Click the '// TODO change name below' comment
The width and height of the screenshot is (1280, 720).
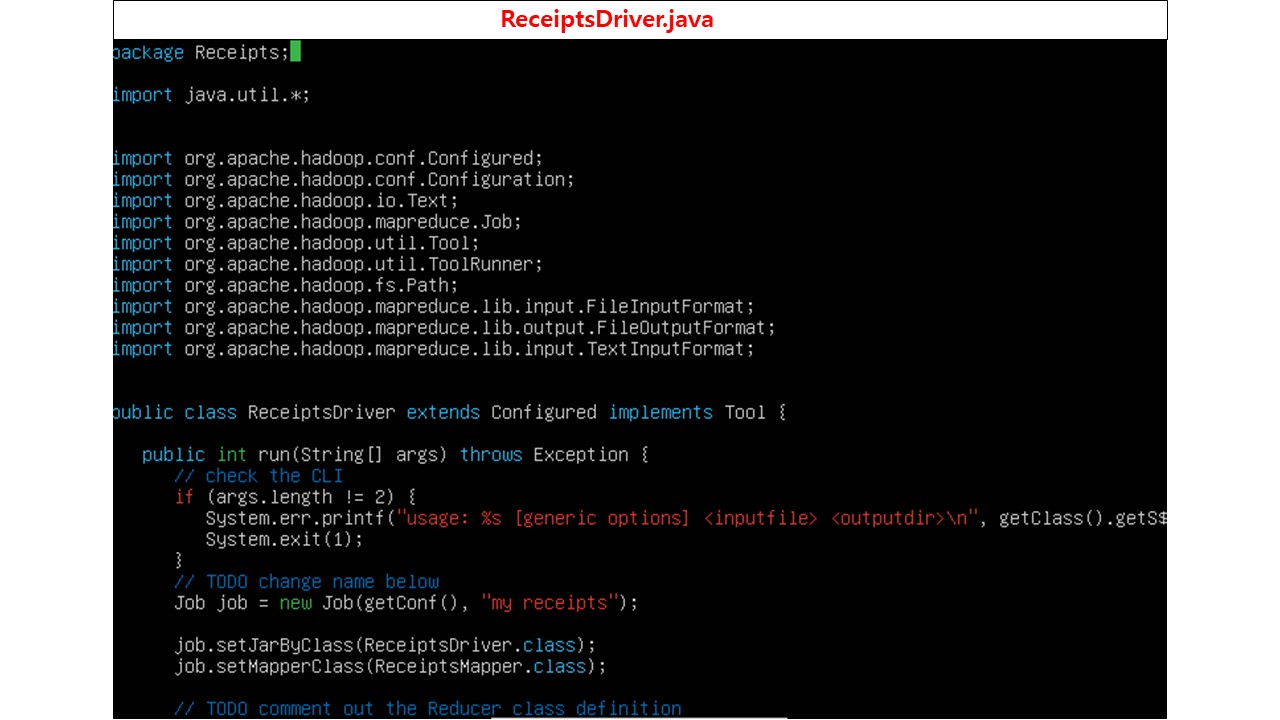306,582
